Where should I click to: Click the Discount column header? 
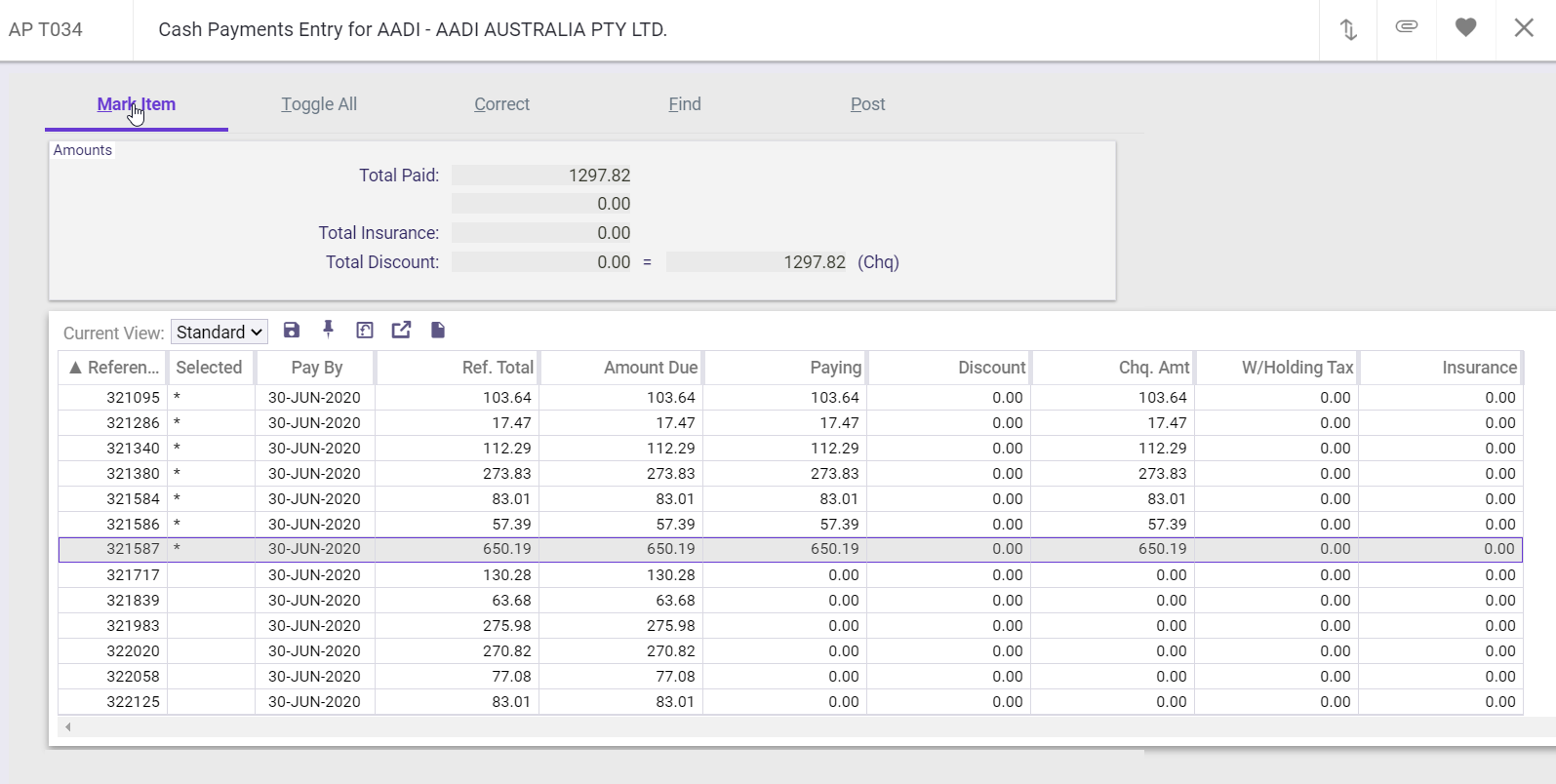(949, 368)
